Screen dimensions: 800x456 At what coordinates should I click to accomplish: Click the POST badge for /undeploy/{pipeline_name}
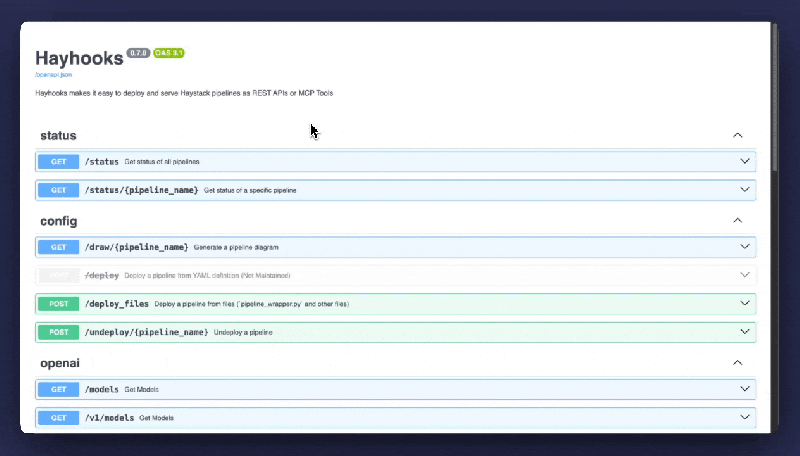59,333
